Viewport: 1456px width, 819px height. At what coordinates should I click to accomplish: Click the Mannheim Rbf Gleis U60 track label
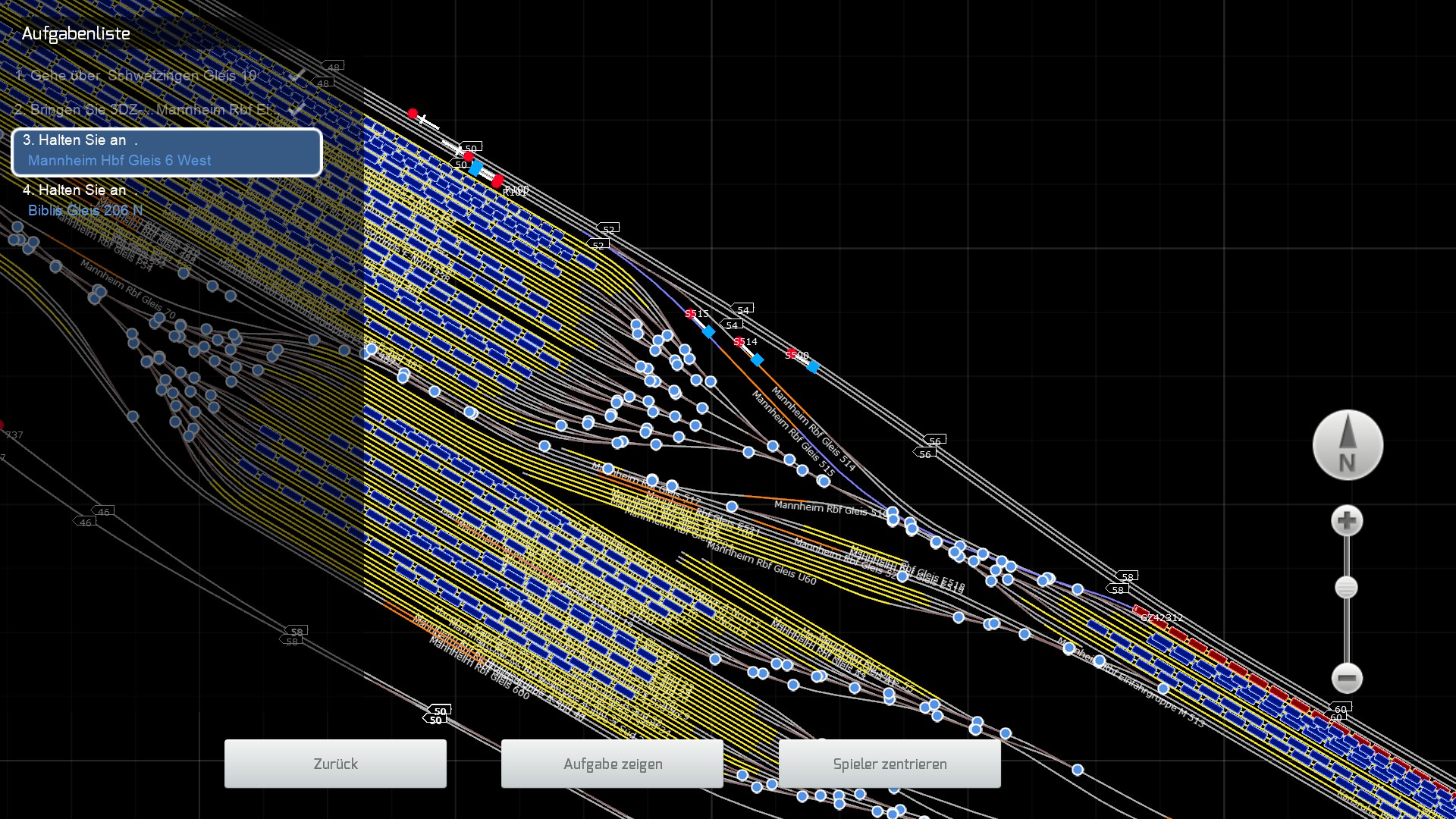(761, 563)
